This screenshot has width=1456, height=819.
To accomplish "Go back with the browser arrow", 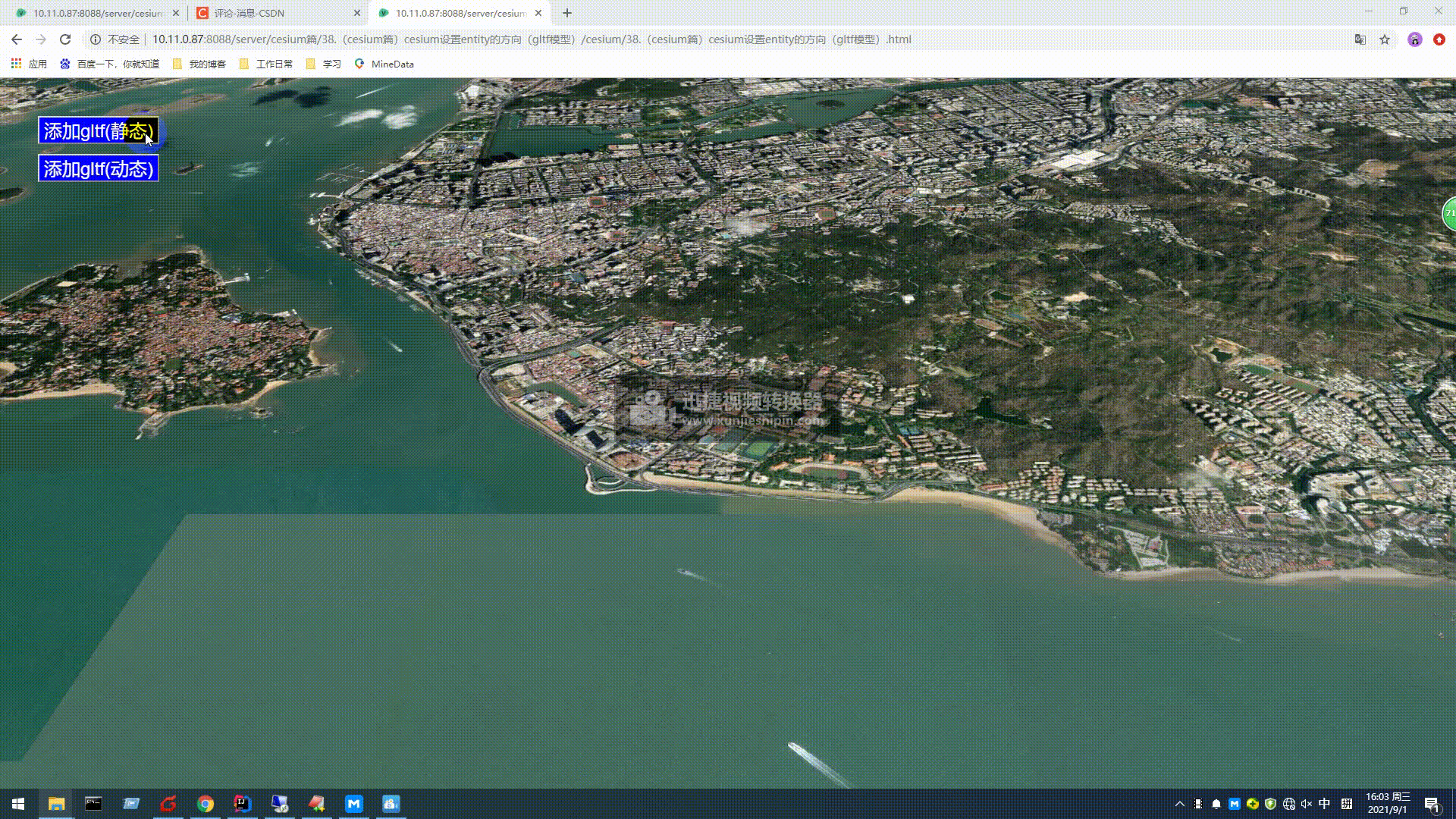I will (x=17, y=39).
